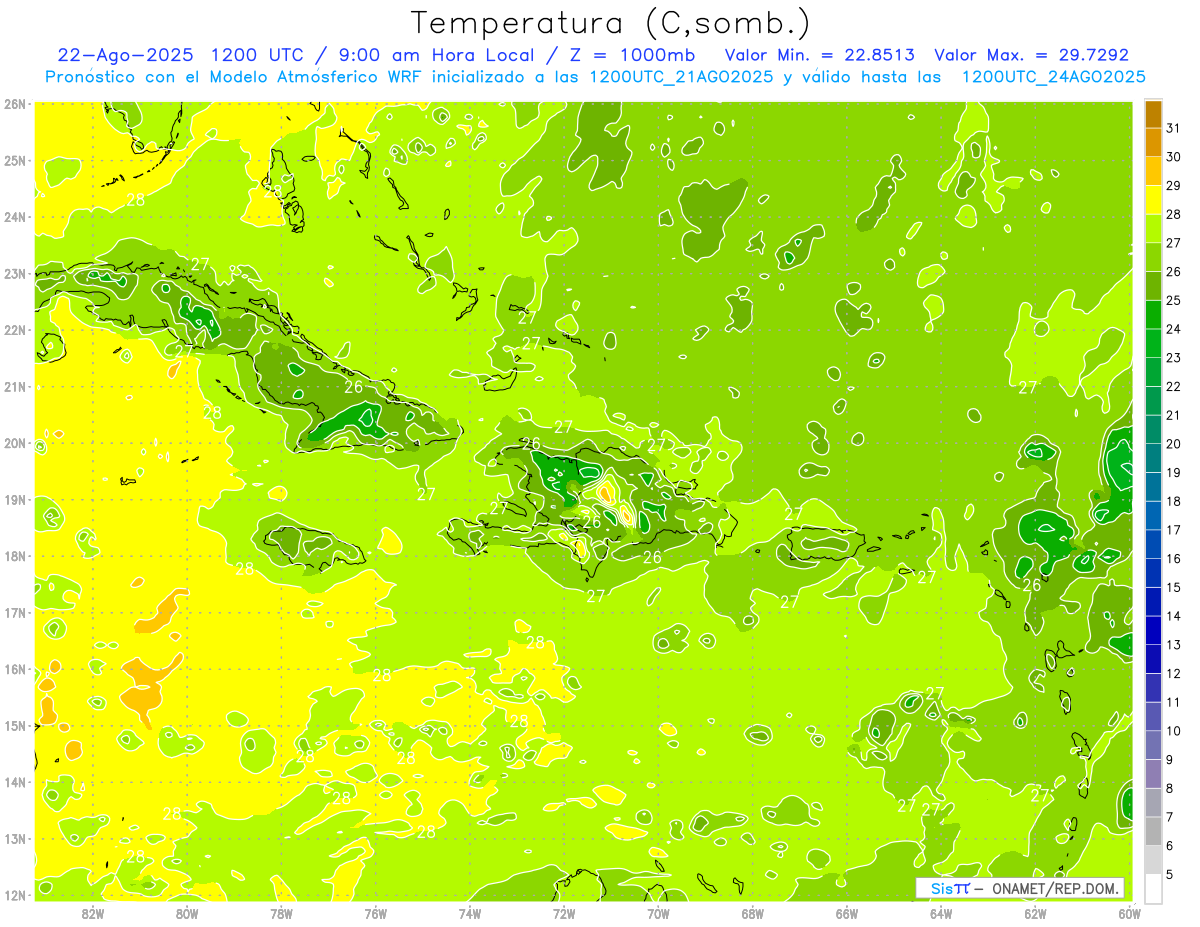Click "Valor Max. = 29.7292" in the header
This screenshot has width=1200, height=927.
click(x=1031, y=55)
